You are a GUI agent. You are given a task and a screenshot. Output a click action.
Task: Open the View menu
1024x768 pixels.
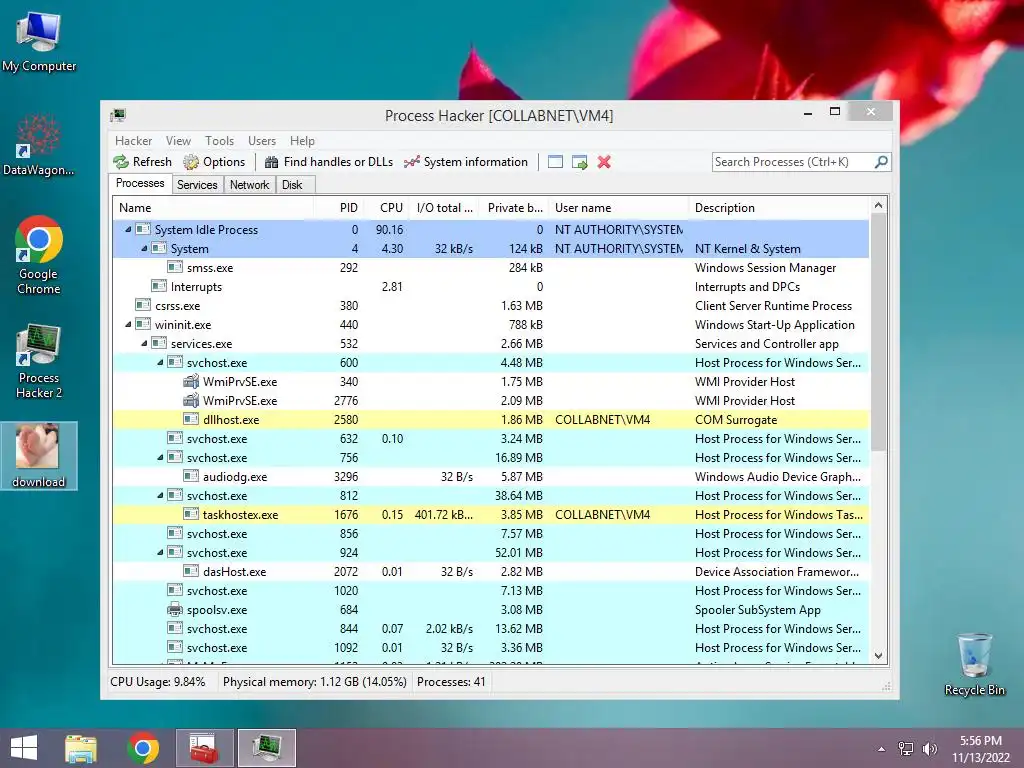(x=178, y=140)
